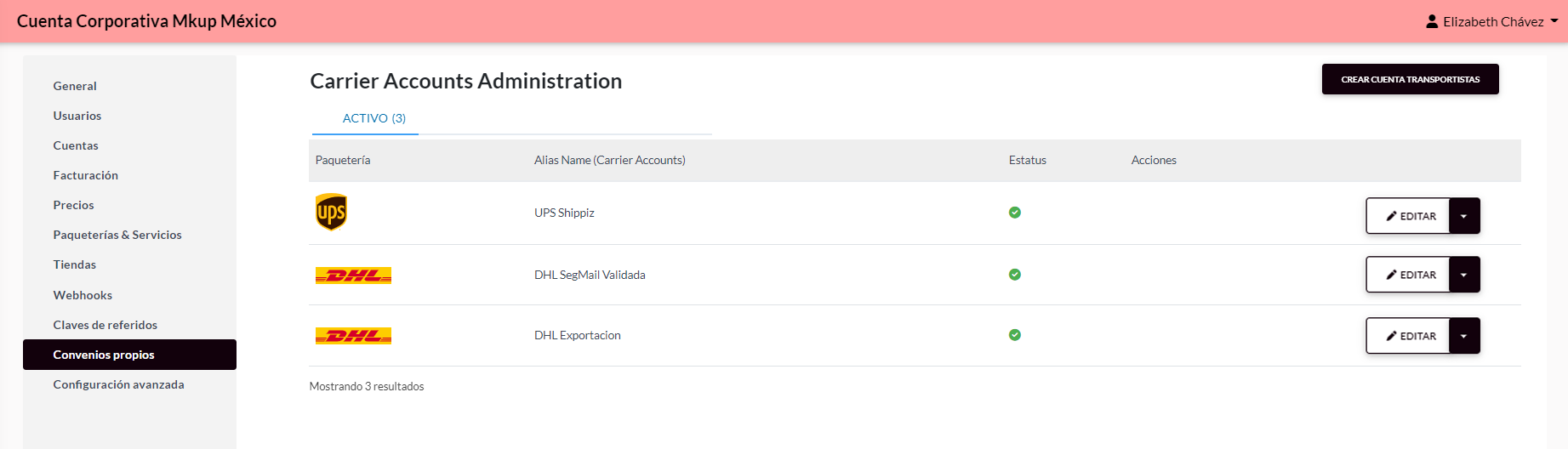Image resolution: width=1568 pixels, height=449 pixels.
Task: Open Paqueterías & Servicios in sidebar
Action: coord(117,235)
